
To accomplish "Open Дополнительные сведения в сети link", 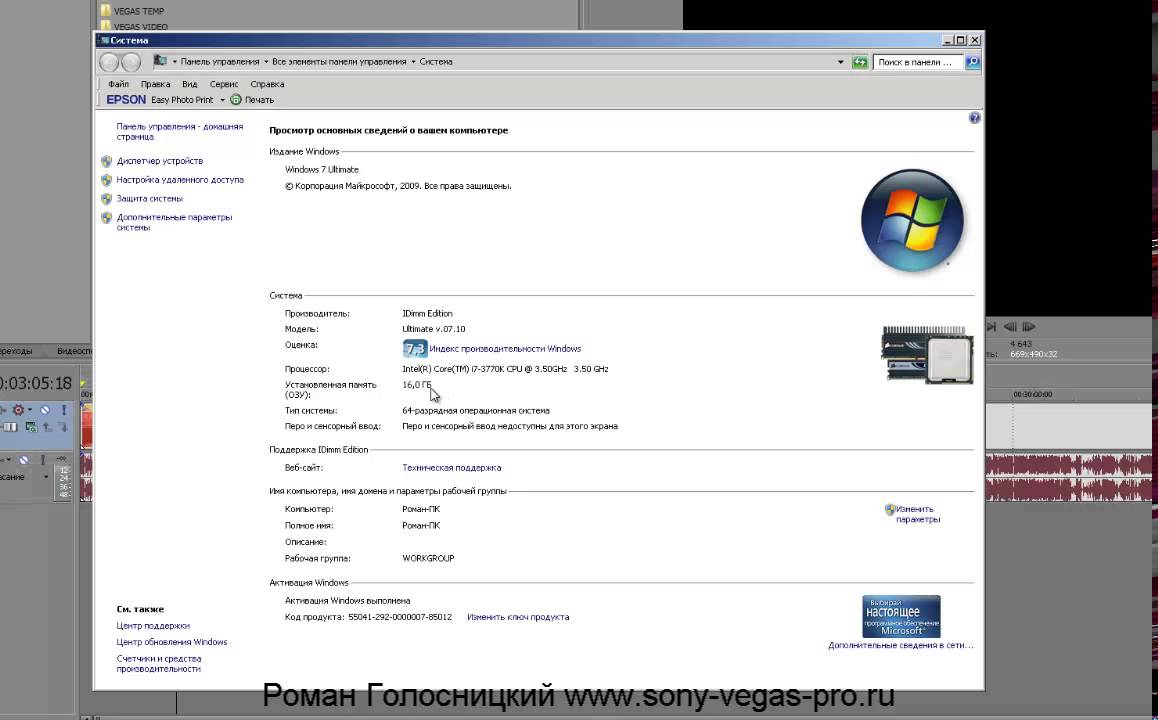I will point(900,645).
